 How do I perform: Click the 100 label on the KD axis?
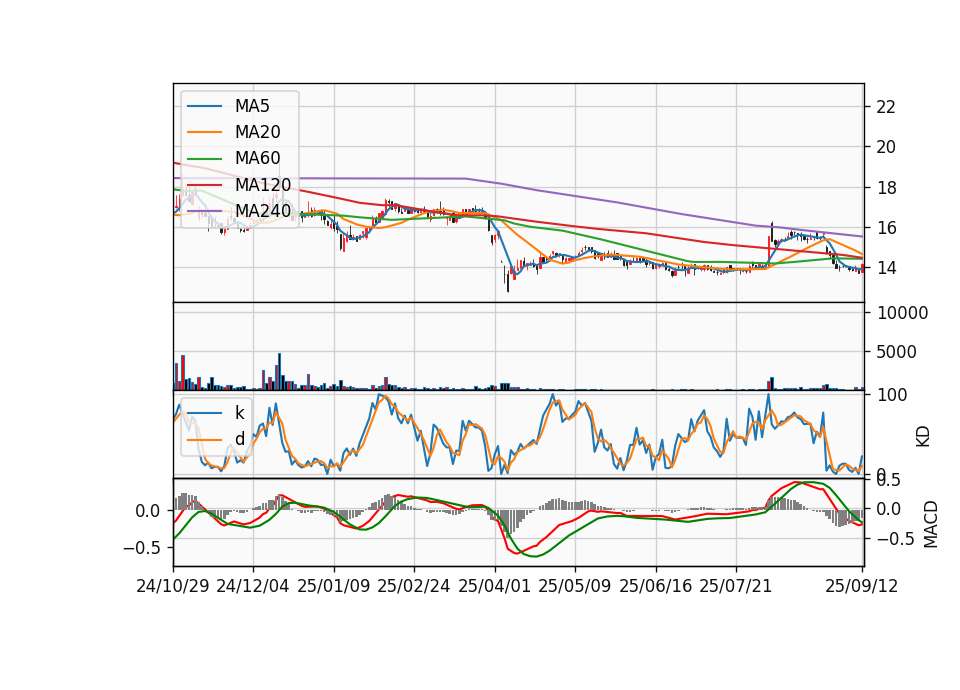tap(892, 395)
